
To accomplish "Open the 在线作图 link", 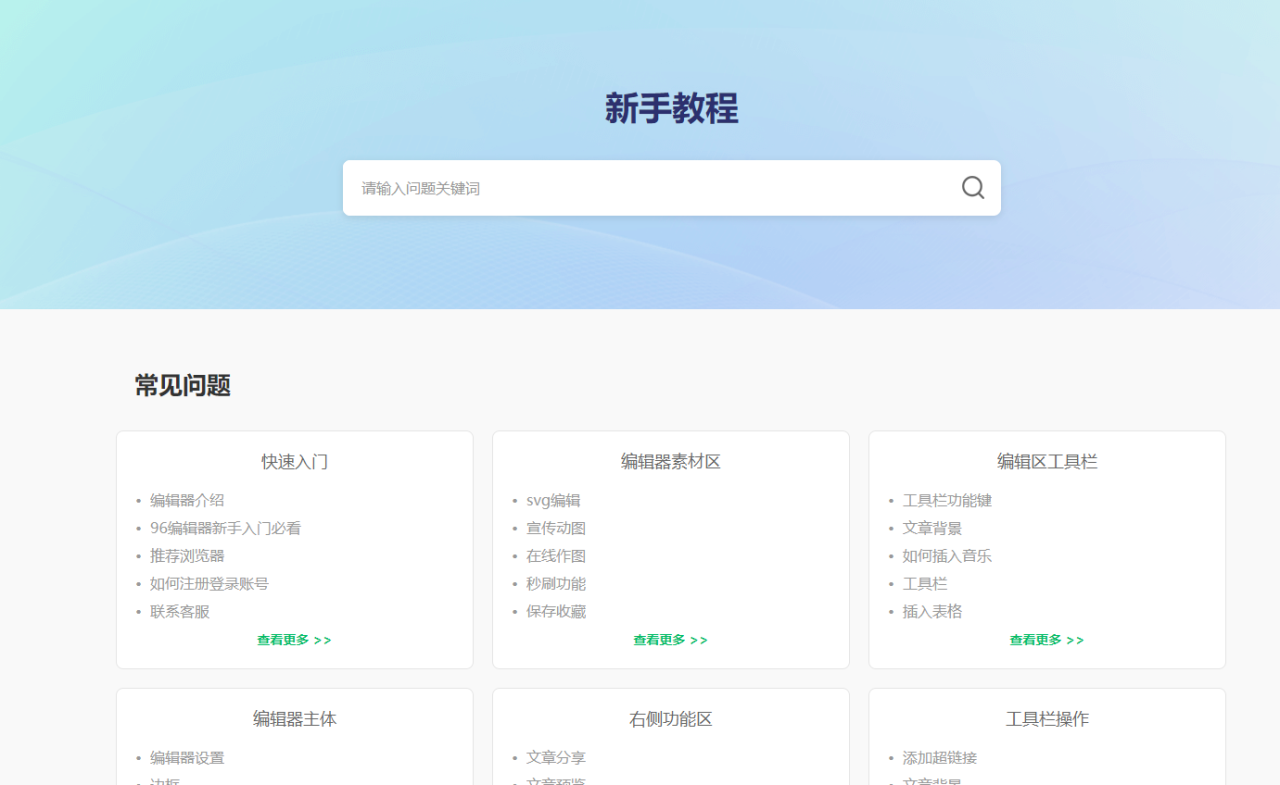I will [x=556, y=556].
